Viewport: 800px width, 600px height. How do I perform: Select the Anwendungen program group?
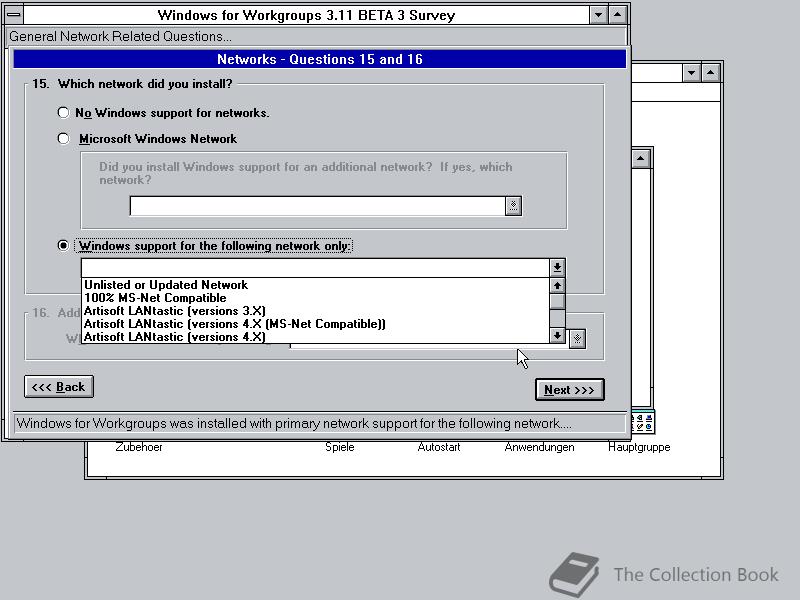(539, 447)
